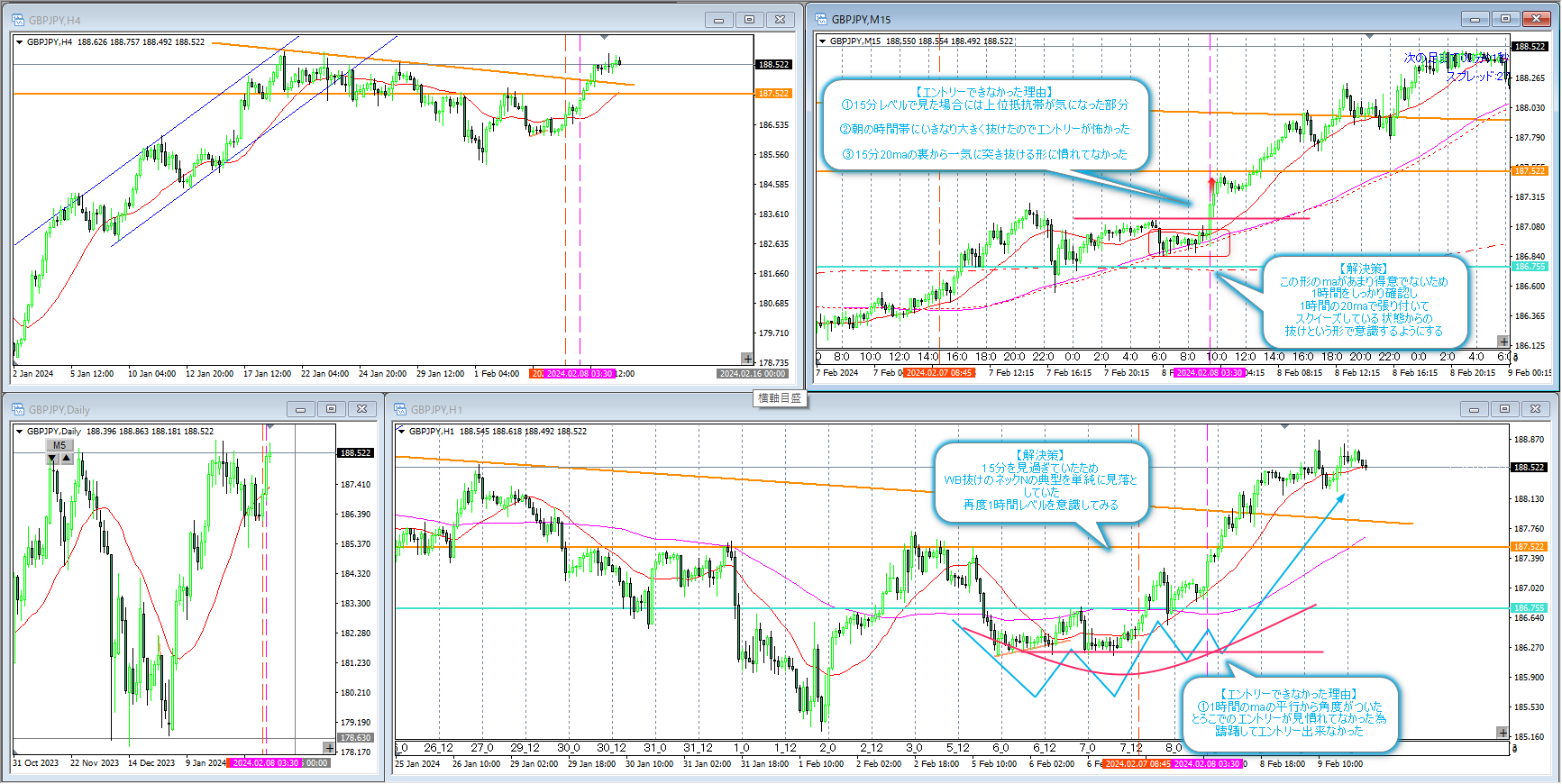Click the cyan 186.755 price label in M15 chart
The image size is (1562, 784).
(x=1530, y=267)
